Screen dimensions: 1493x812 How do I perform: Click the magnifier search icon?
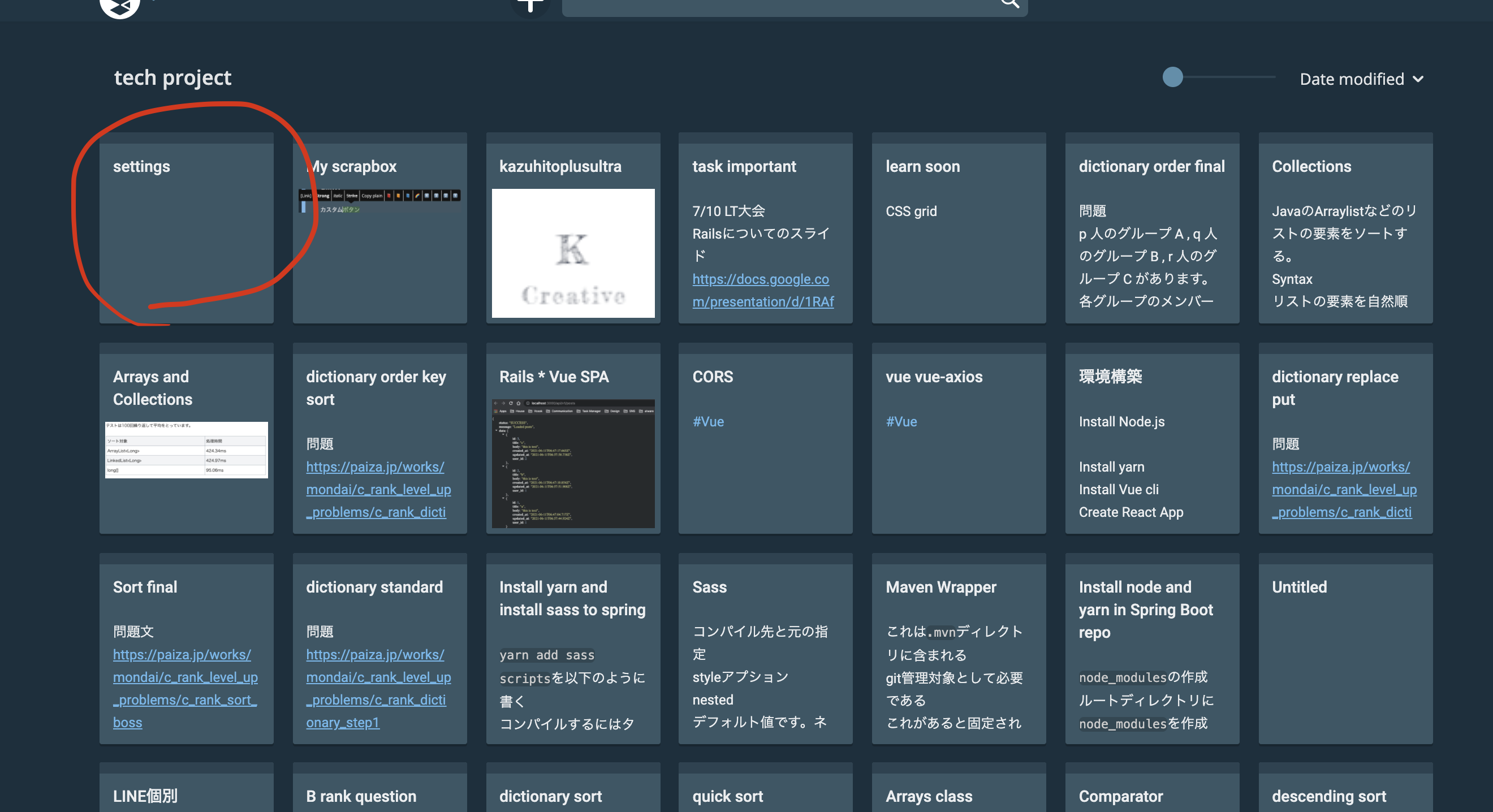1009,3
